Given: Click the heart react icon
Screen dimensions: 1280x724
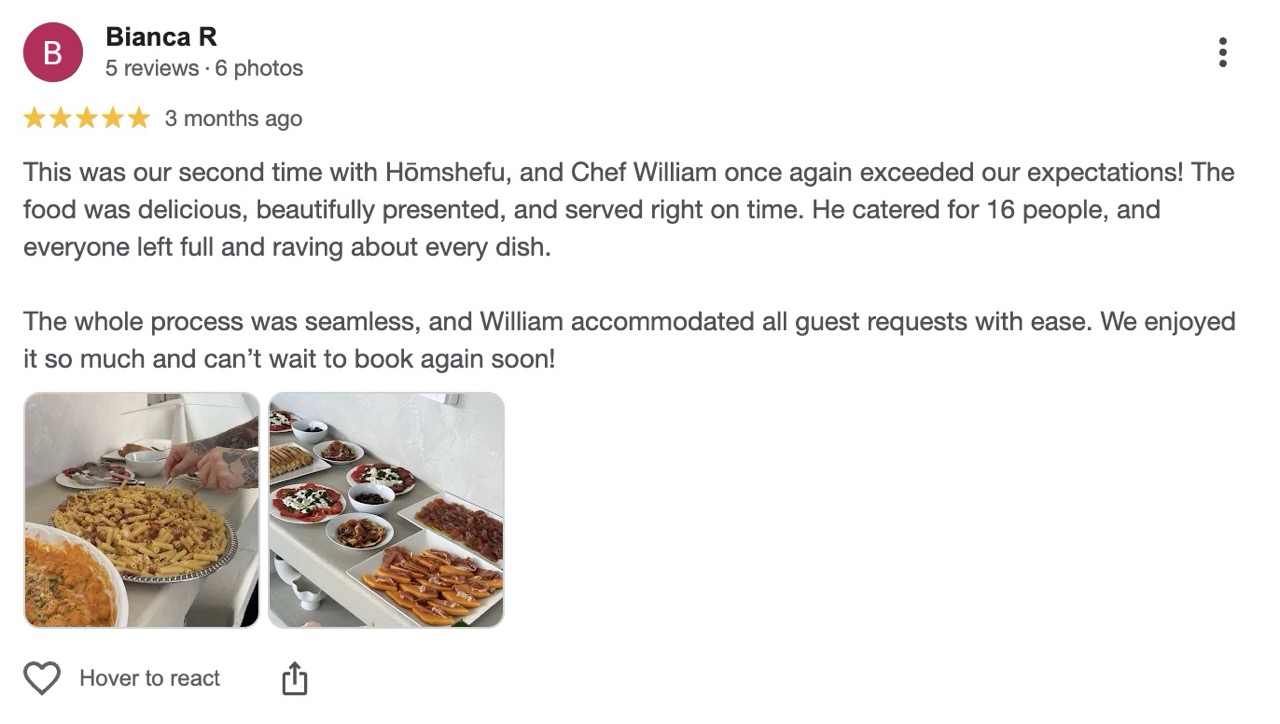Looking at the screenshot, I should (x=42, y=678).
